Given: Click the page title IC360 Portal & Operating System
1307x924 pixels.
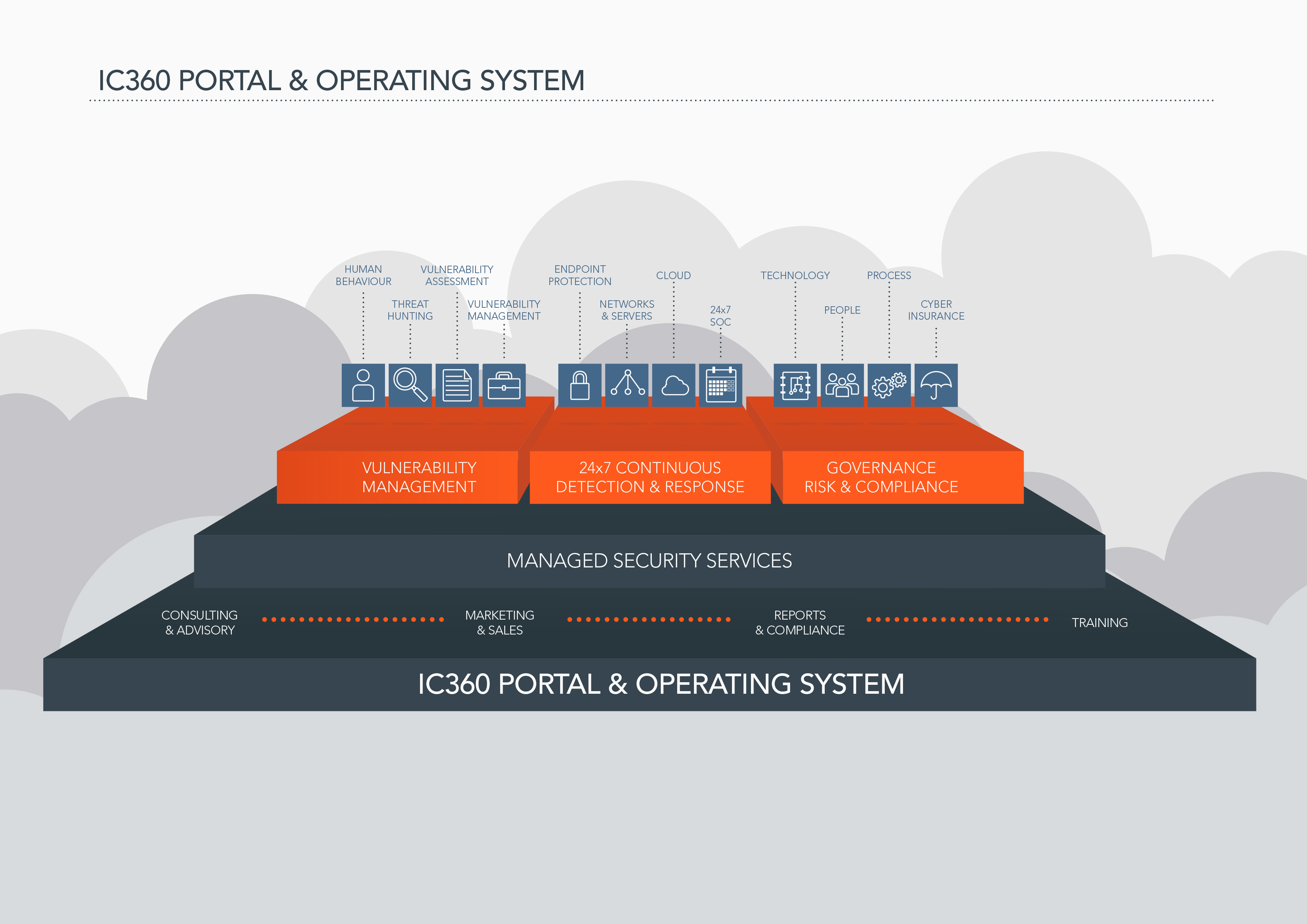Looking at the screenshot, I should 341,80.
